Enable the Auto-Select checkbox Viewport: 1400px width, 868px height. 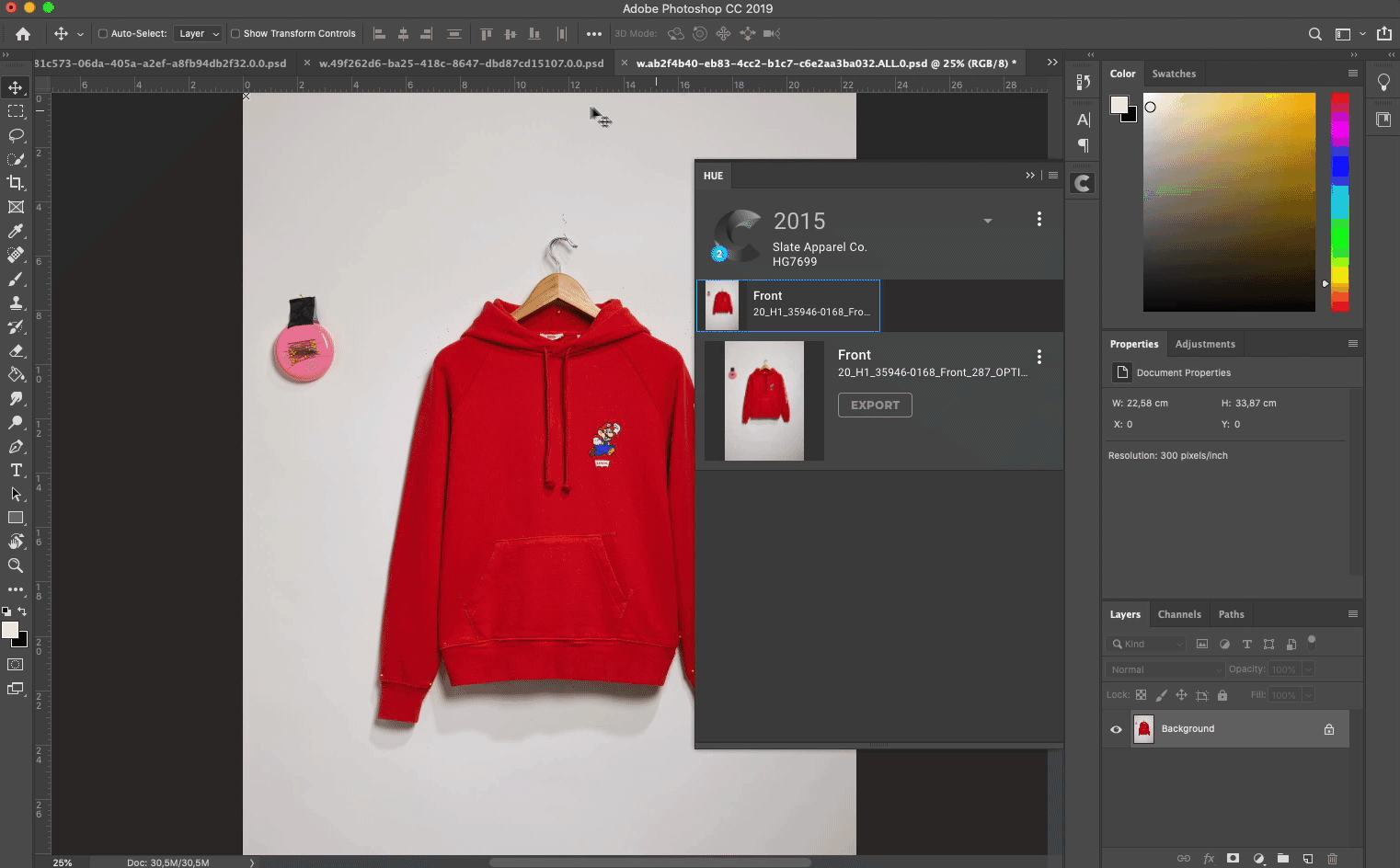point(103,34)
